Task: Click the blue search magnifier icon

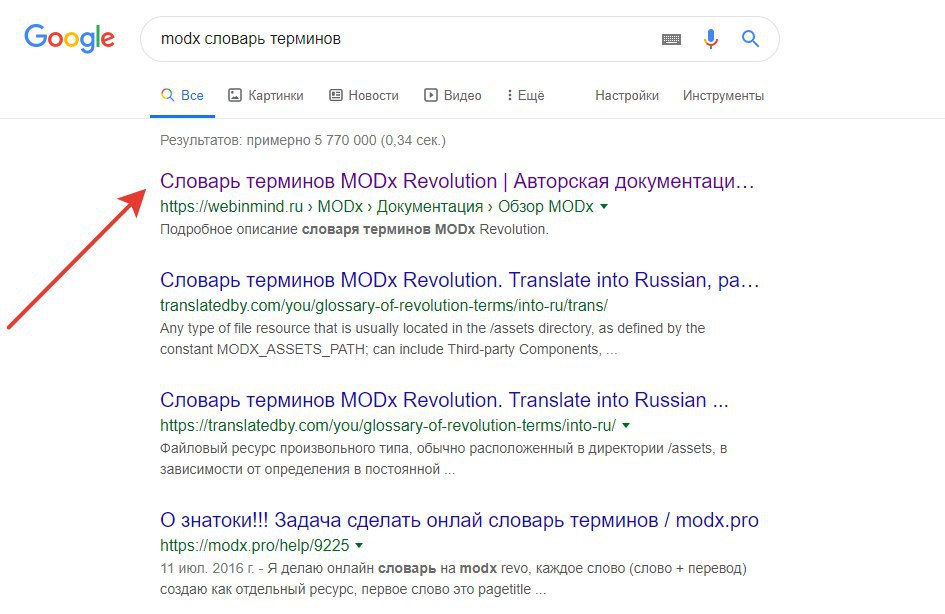Action: [750, 39]
